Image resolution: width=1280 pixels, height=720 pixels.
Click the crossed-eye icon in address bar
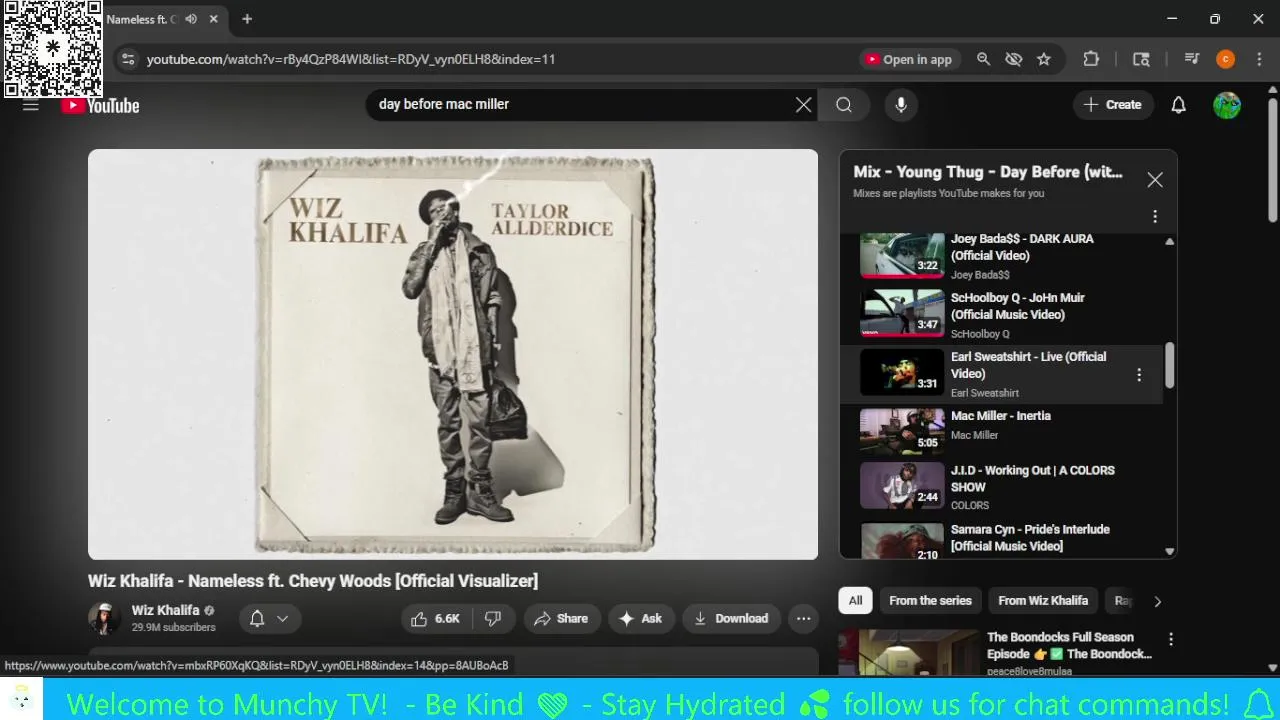1013,59
